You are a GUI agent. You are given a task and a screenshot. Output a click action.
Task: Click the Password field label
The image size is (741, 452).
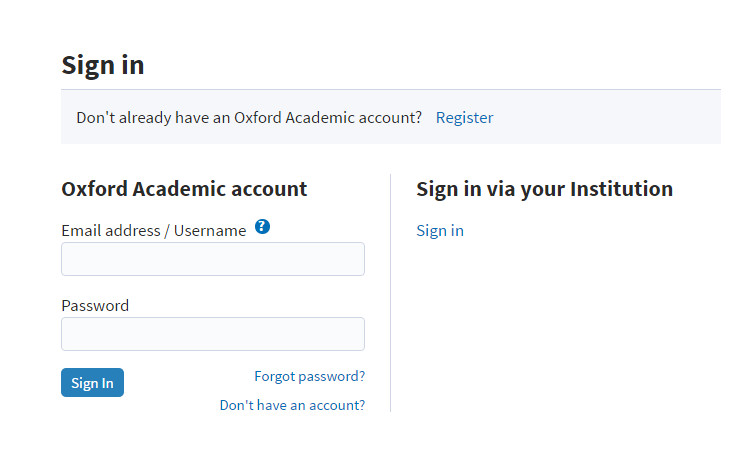95,305
